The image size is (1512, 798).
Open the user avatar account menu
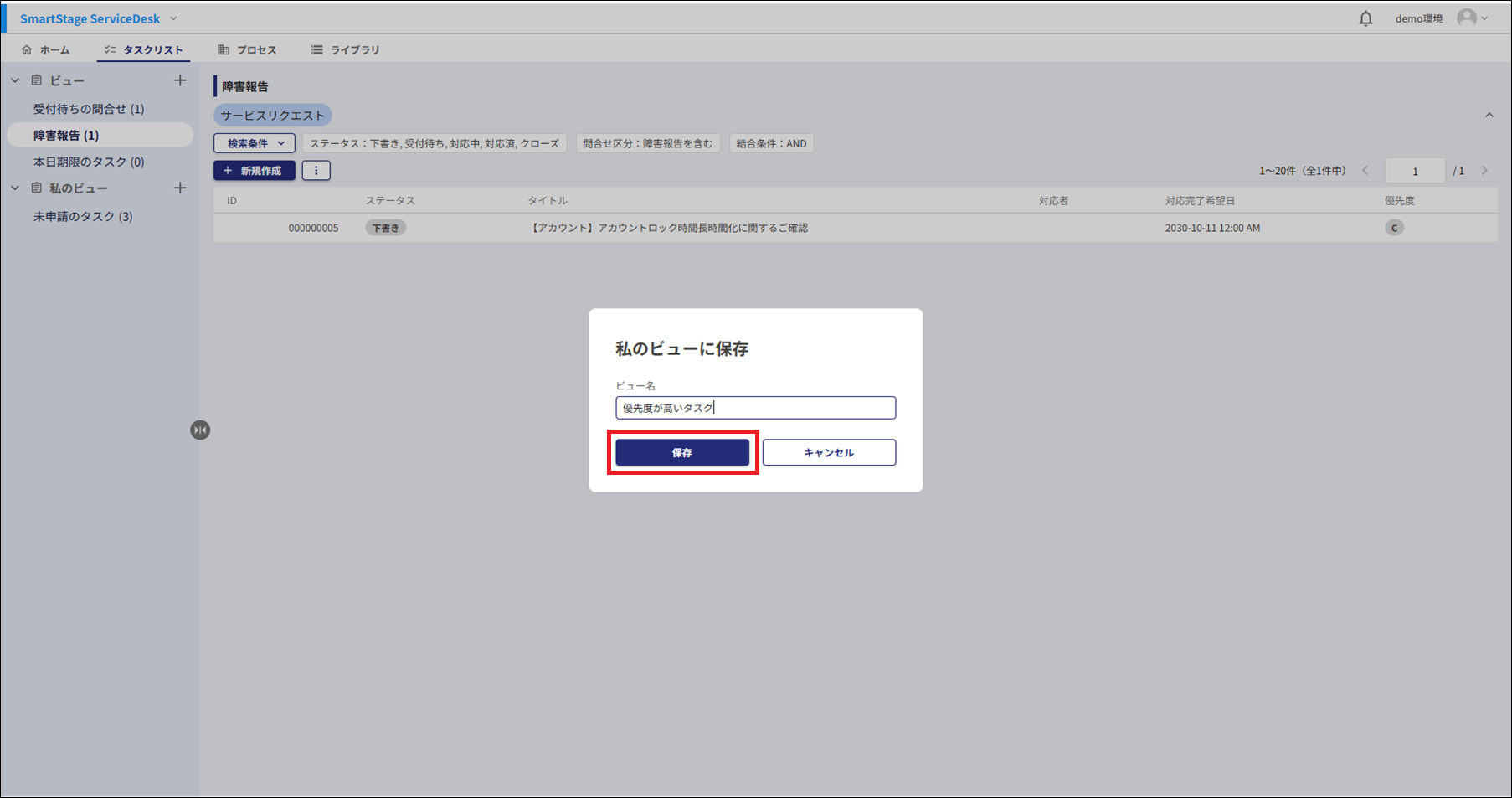(x=1471, y=18)
